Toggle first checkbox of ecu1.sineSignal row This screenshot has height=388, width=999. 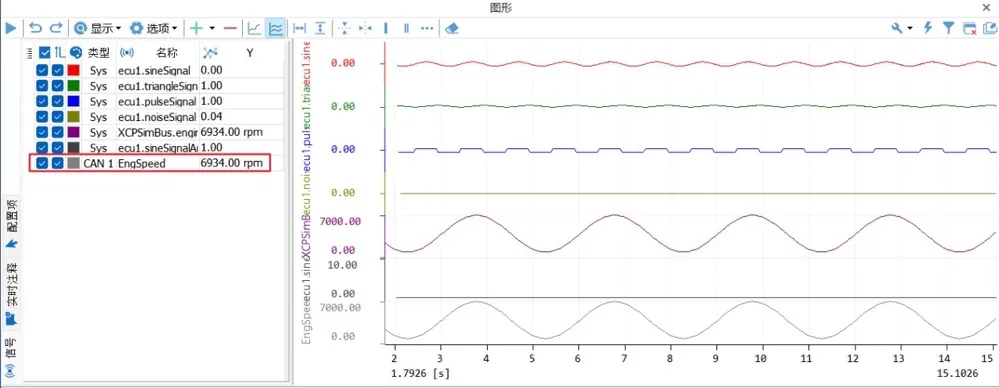[42, 70]
